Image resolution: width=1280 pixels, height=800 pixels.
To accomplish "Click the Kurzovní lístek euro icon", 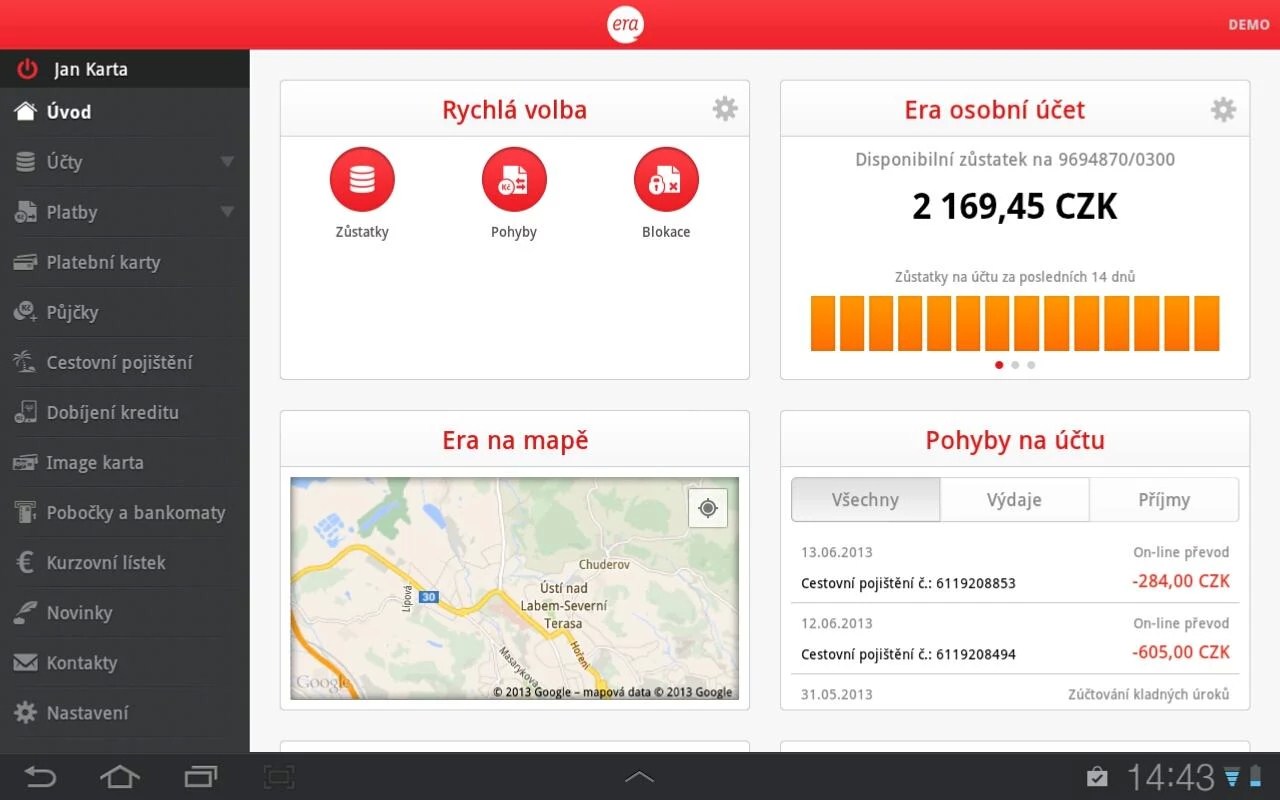I will click(x=26, y=562).
